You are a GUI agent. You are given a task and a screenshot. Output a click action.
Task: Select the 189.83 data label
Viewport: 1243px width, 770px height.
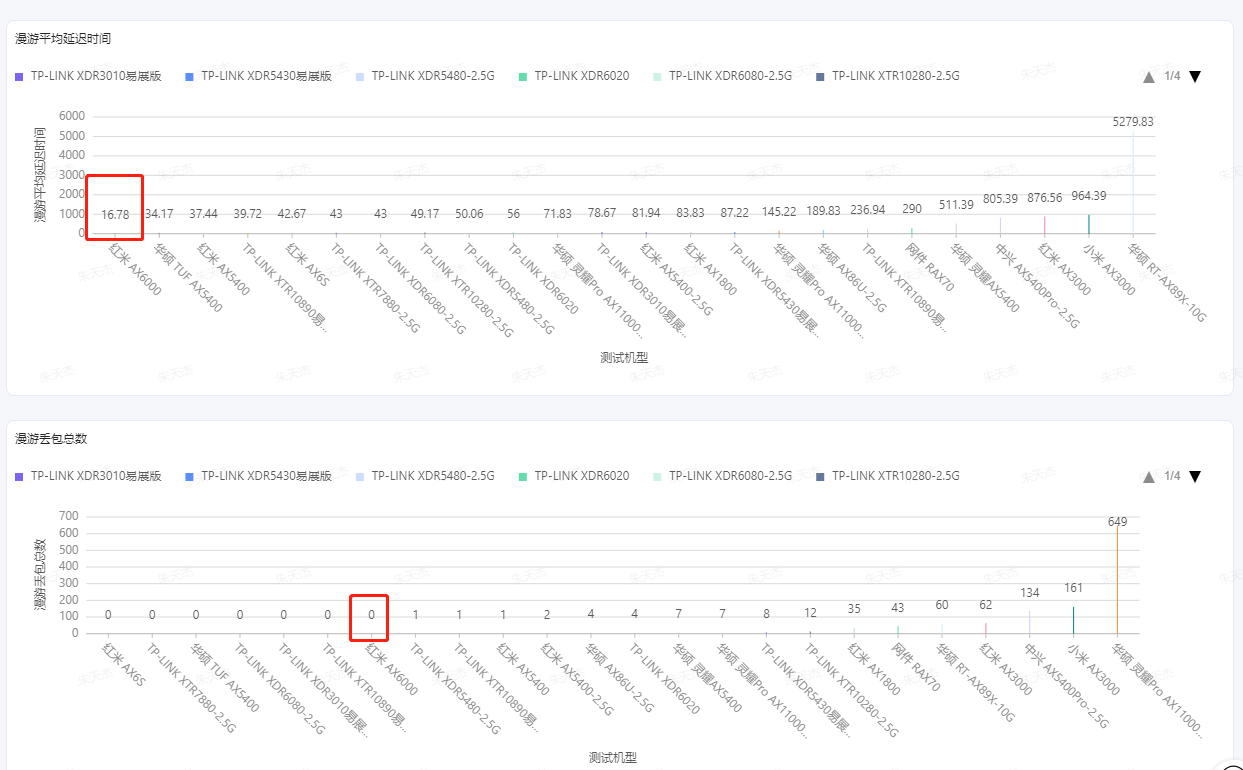pyautogui.click(x=823, y=211)
